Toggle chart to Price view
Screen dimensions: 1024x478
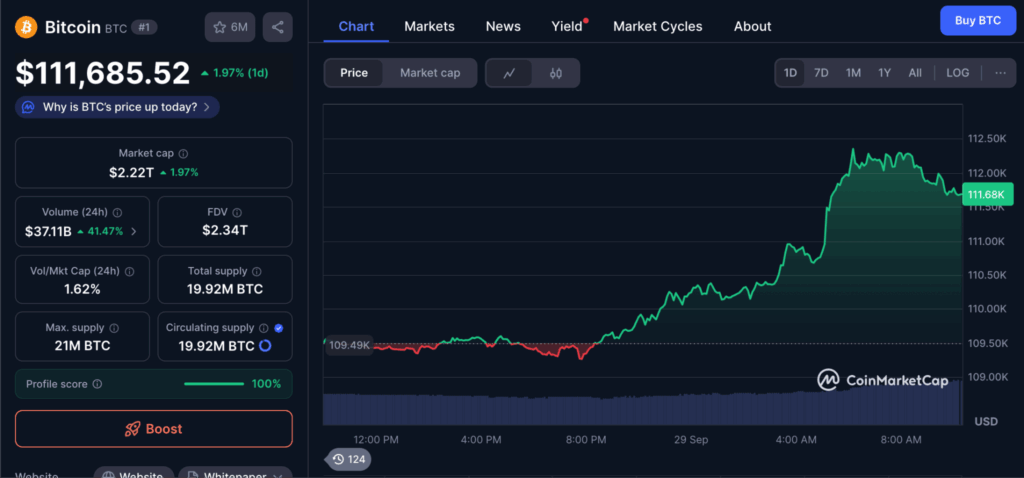(354, 73)
